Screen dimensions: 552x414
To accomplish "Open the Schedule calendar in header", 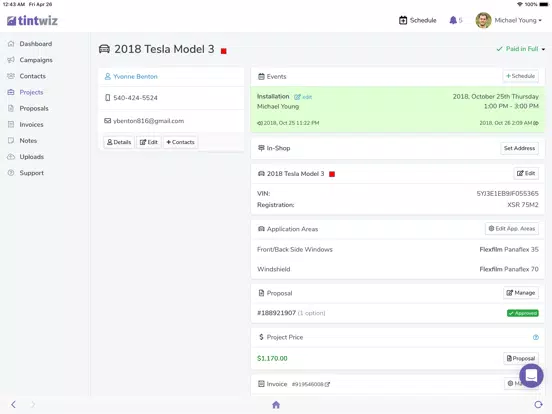I will 418,20.
